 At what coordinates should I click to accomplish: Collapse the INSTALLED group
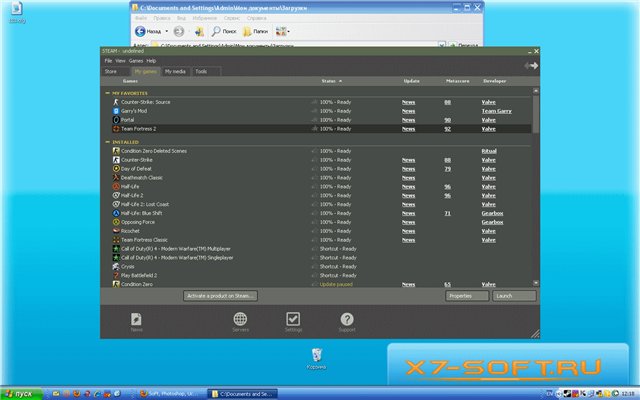click(x=108, y=142)
